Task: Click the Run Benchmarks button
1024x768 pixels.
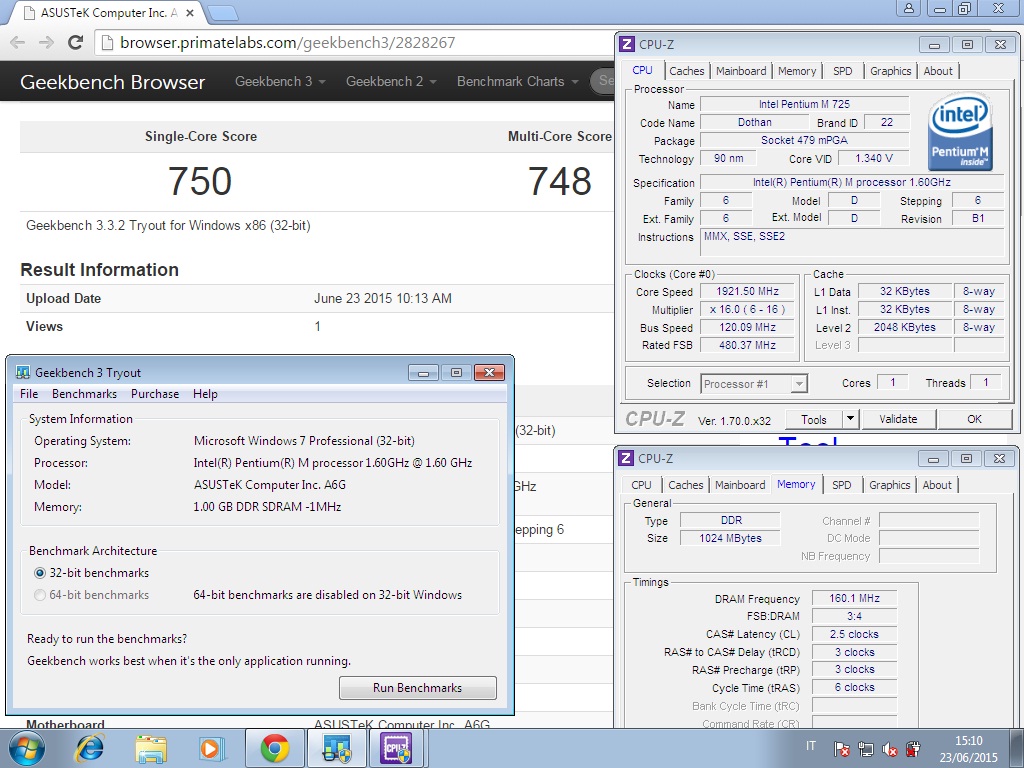Action: coord(418,688)
